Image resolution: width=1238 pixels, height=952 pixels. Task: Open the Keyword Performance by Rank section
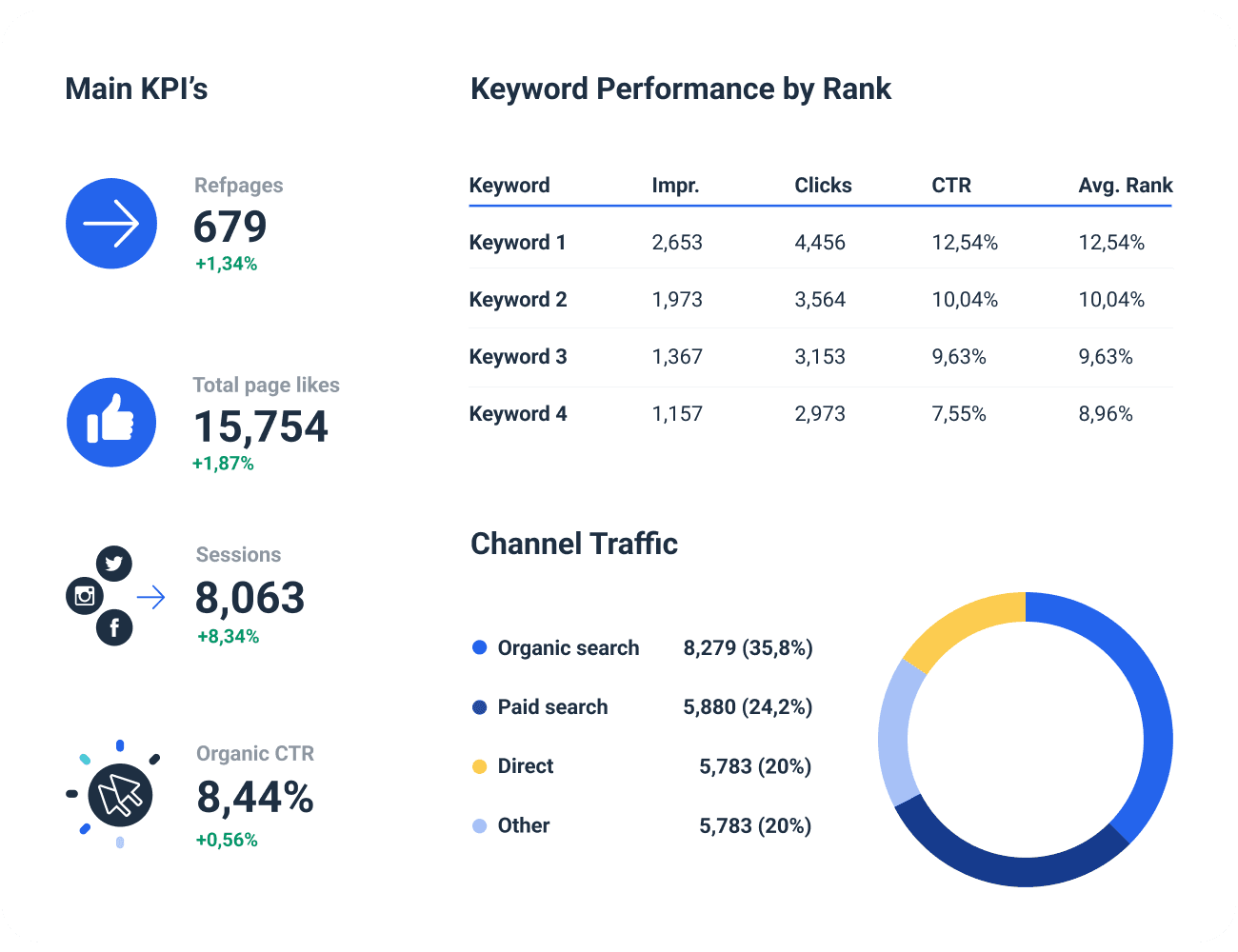pos(681,89)
